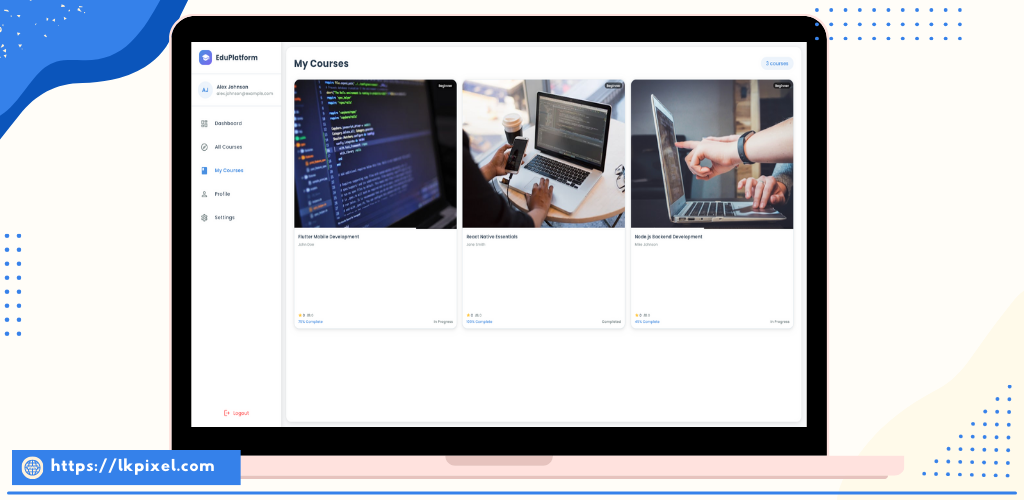Click the My Courses book icon
Screen dimensions: 1024x500
(x=204, y=170)
